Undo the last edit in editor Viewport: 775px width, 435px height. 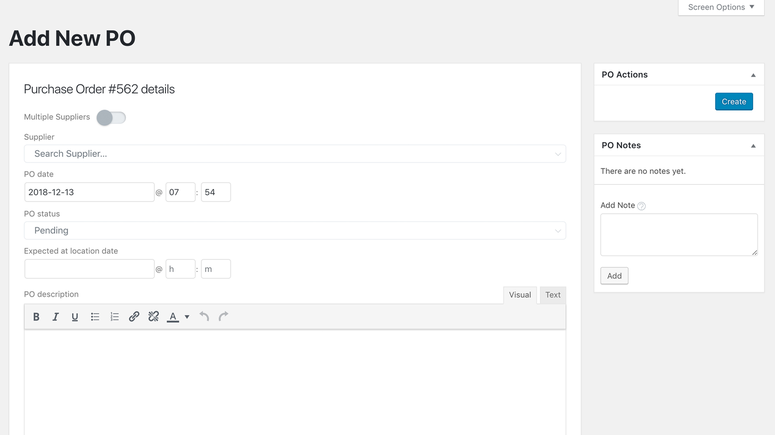point(204,317)
